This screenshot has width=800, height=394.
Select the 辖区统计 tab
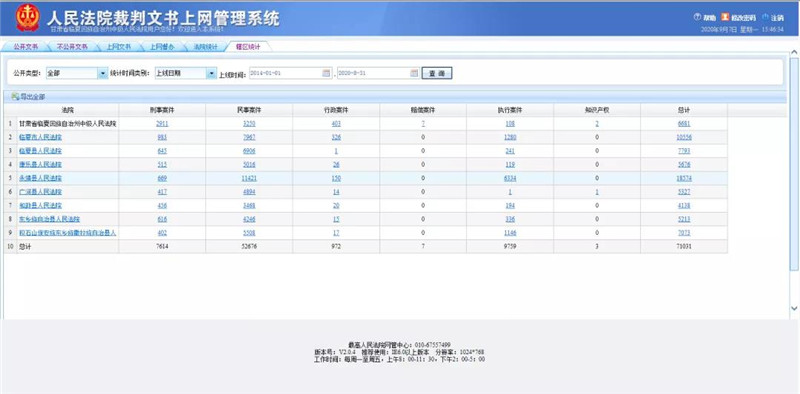[x=248, y=47]
